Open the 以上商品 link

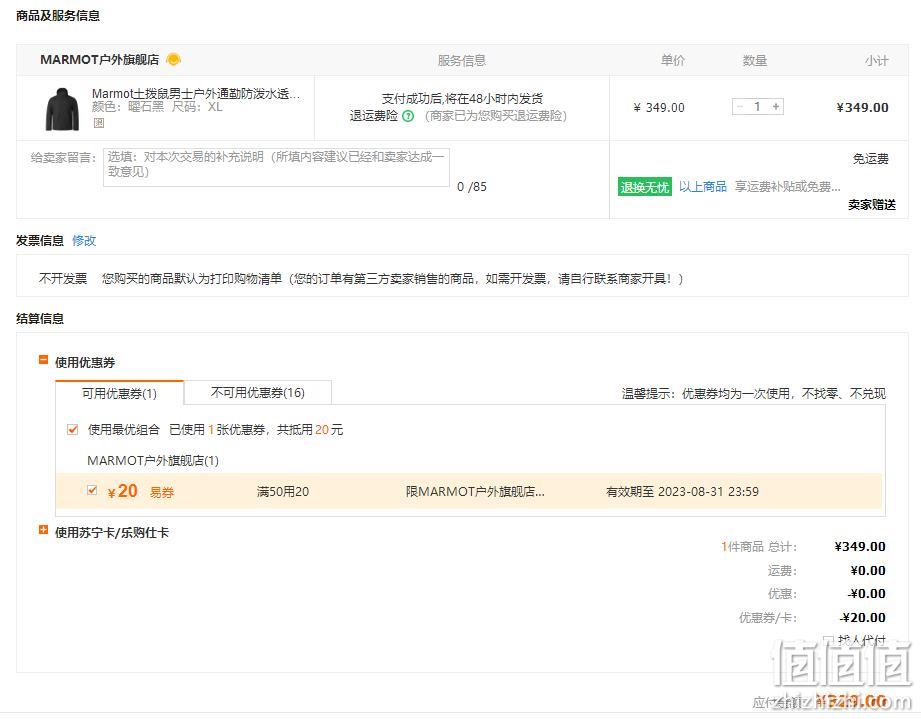(x=702, y=186)
